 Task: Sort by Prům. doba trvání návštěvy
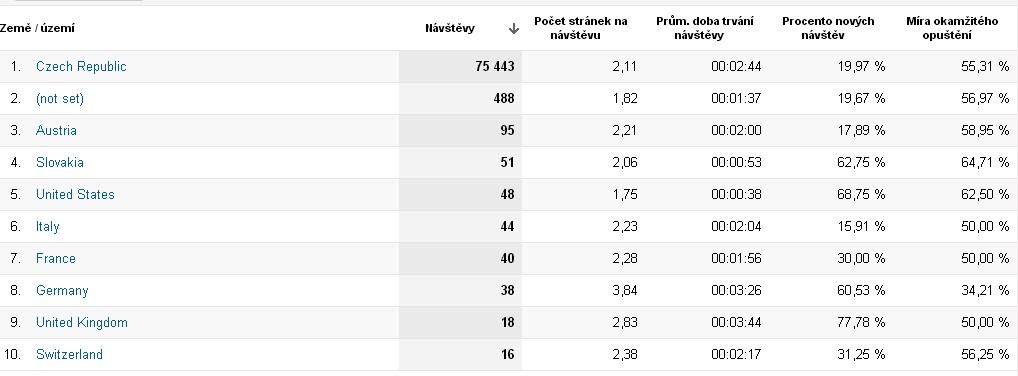point(704,29)
